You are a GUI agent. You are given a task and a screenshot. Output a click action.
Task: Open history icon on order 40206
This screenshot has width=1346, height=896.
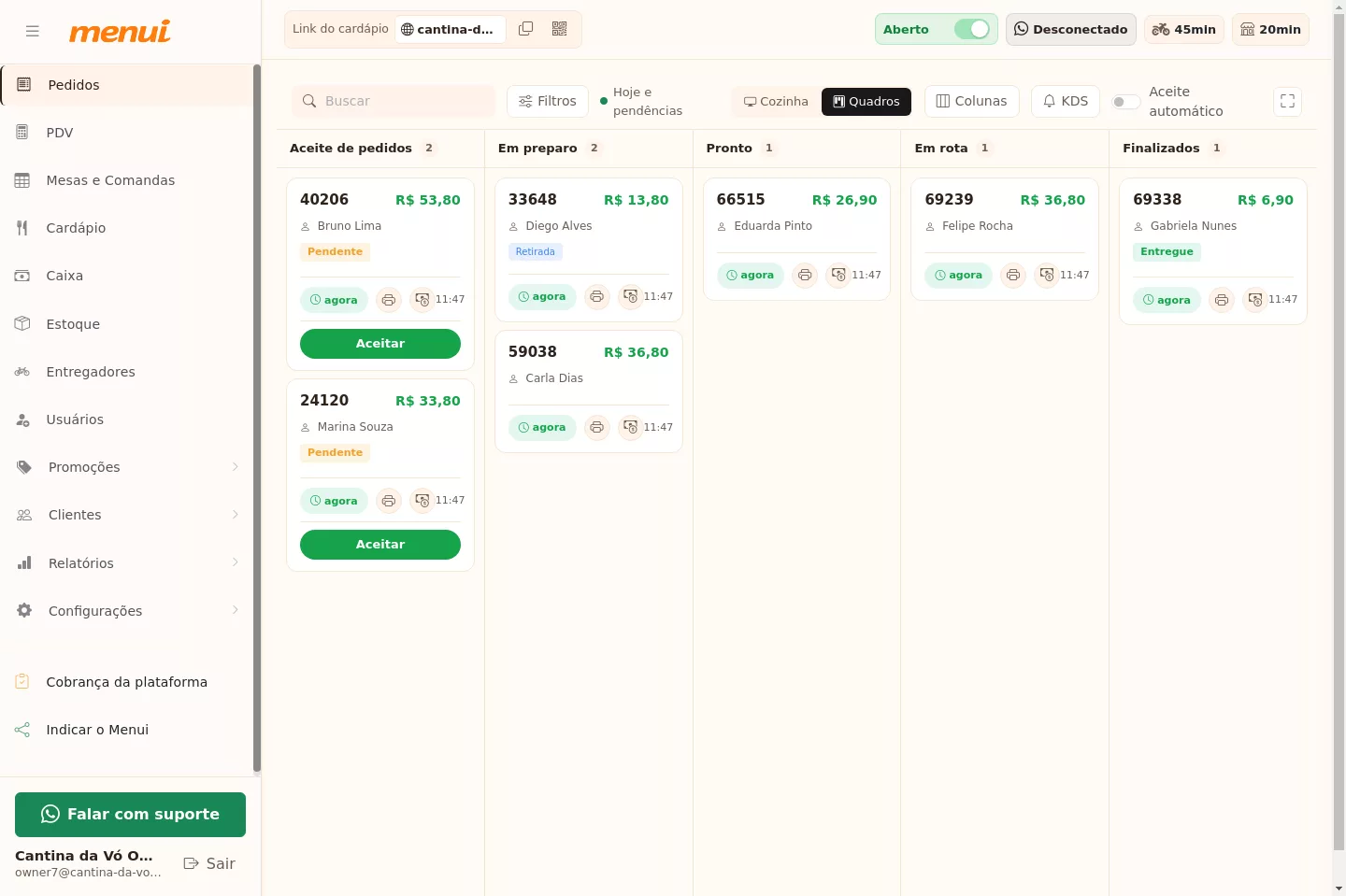pos(422,300)
